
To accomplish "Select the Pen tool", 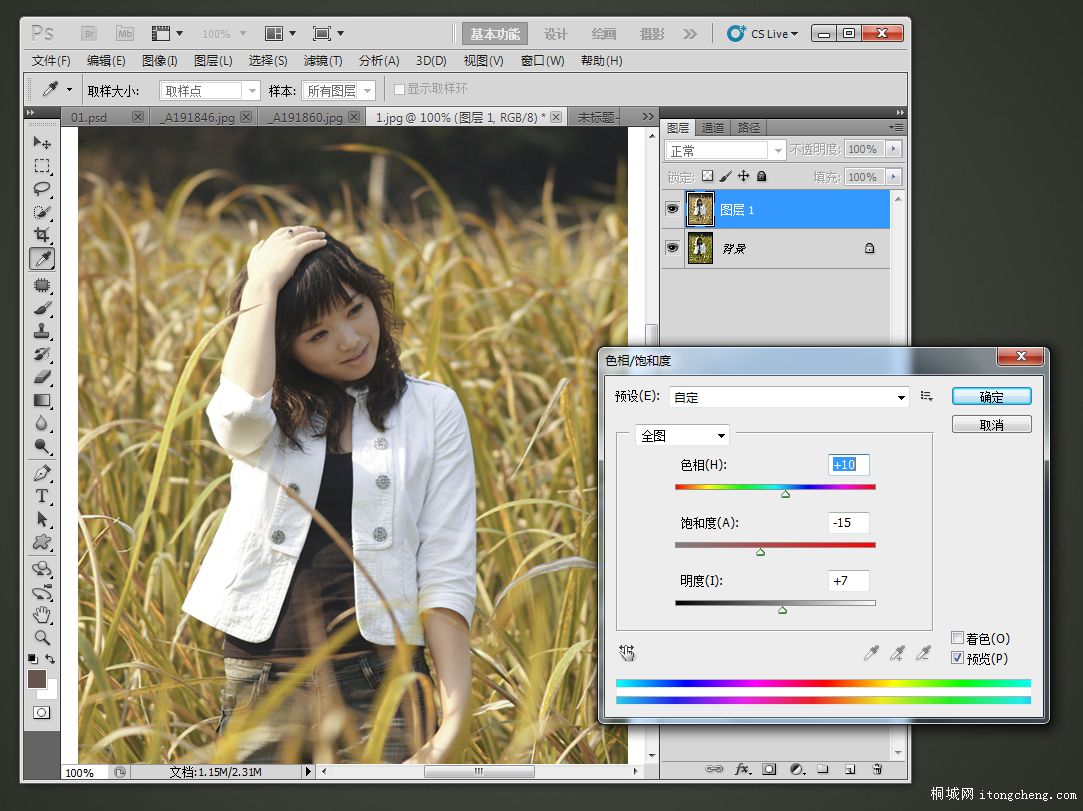I will pyautogui.click(x=42, y=473).
